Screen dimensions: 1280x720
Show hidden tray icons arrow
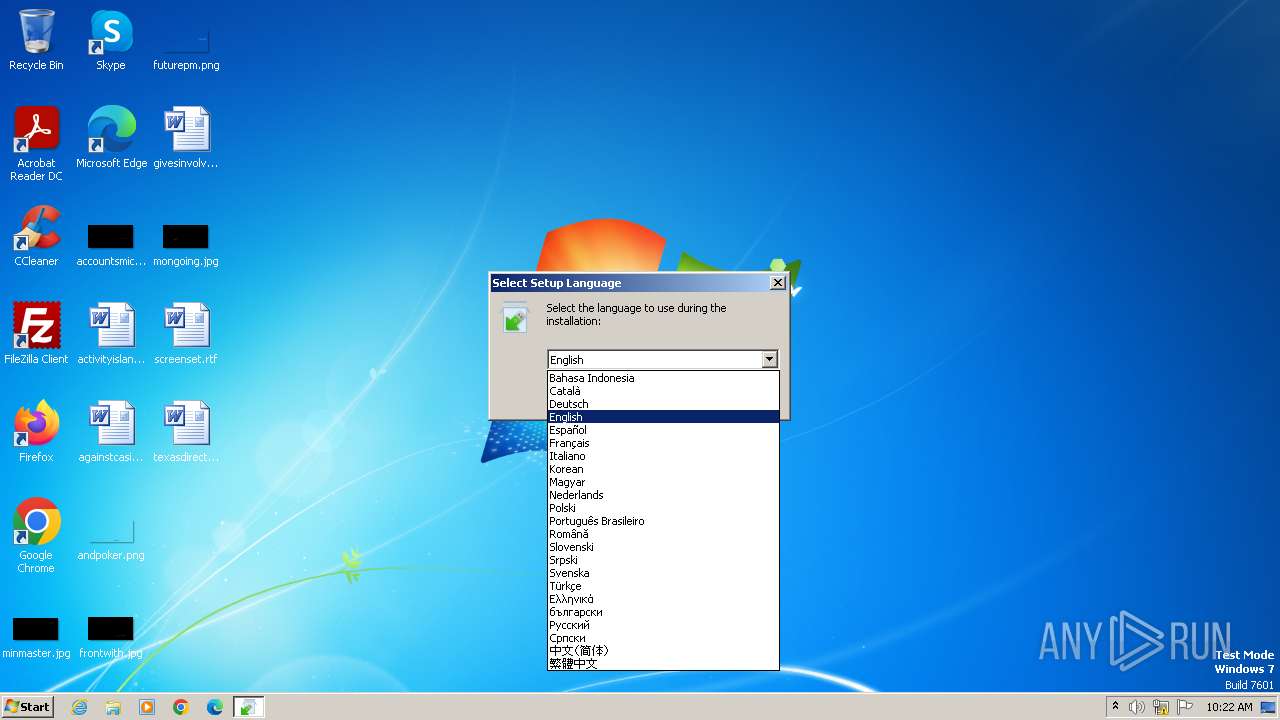(1115, 707)
